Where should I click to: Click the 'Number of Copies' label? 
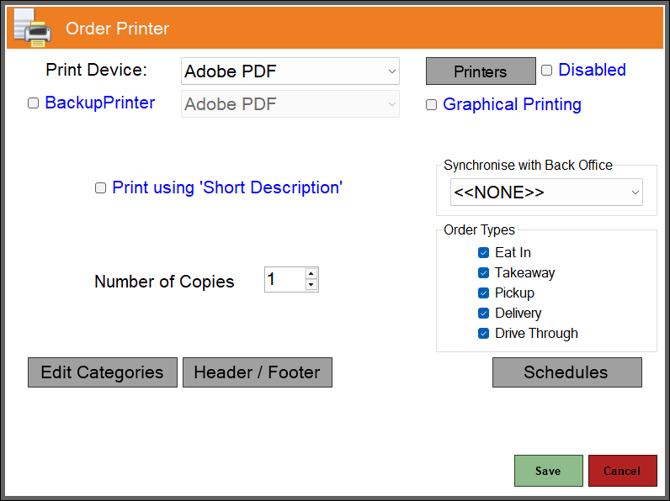(x=164, y=281)
